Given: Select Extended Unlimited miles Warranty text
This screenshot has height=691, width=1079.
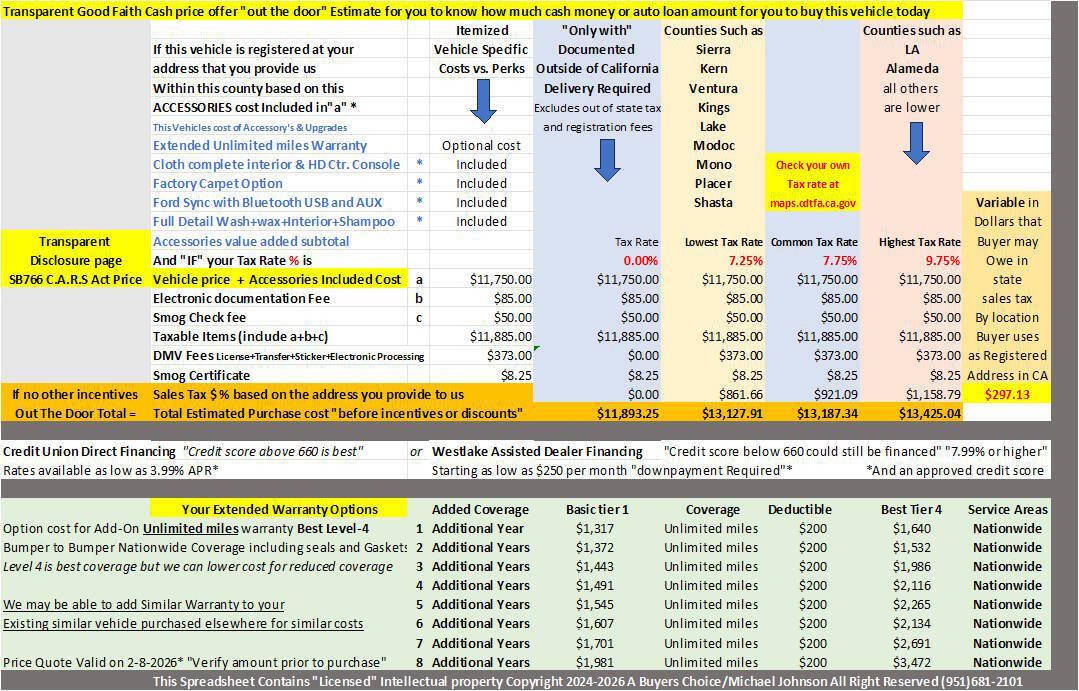Looking at the screenshot, I should 259,145.
